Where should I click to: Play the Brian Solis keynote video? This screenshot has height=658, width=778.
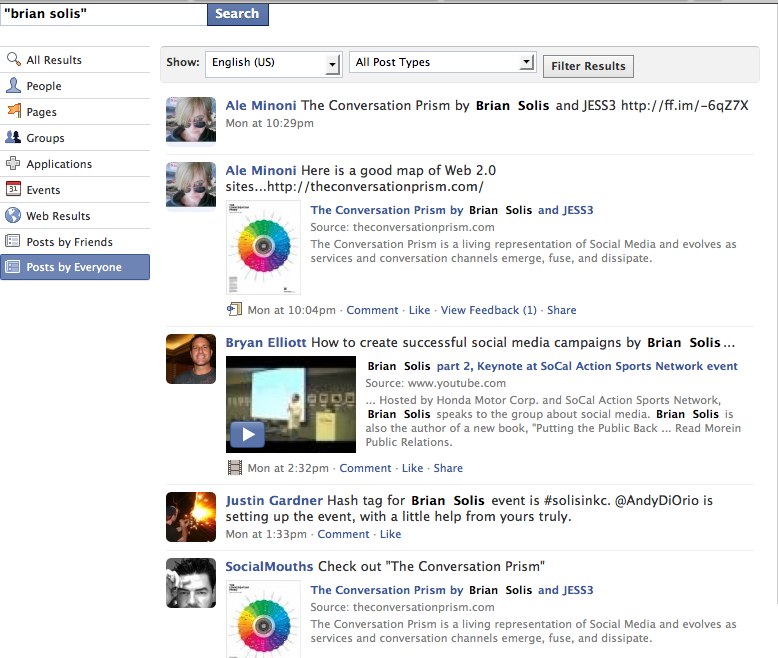[x=247, y=435]
